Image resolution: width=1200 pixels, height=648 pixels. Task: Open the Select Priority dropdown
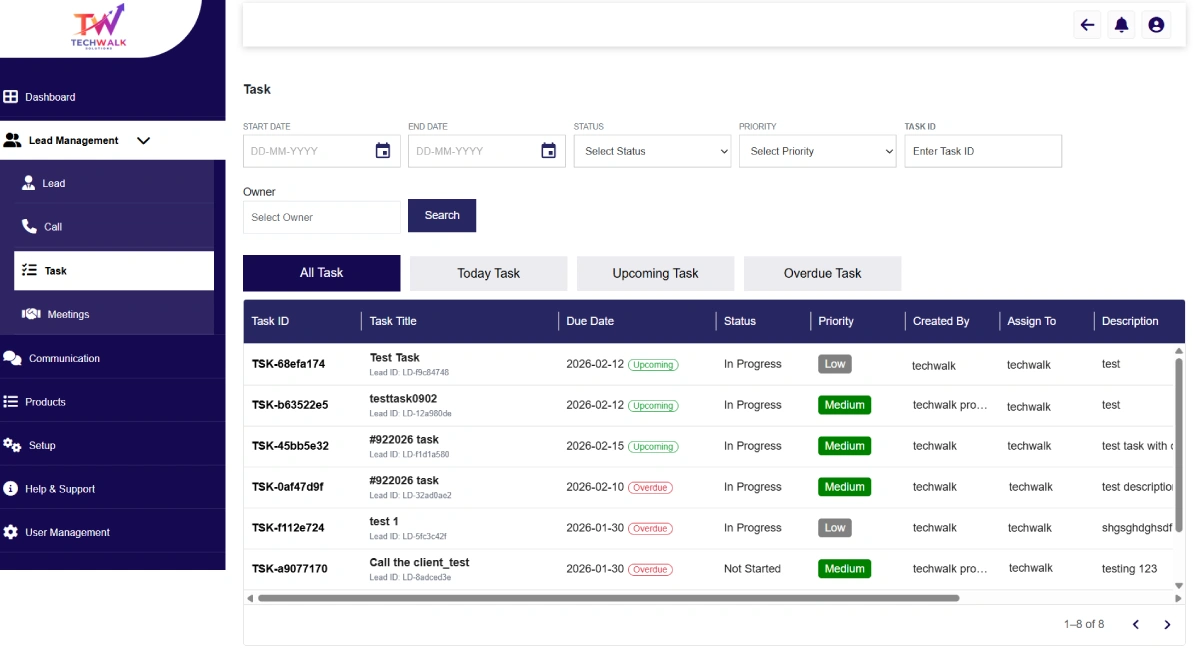(x=817, y=151)
